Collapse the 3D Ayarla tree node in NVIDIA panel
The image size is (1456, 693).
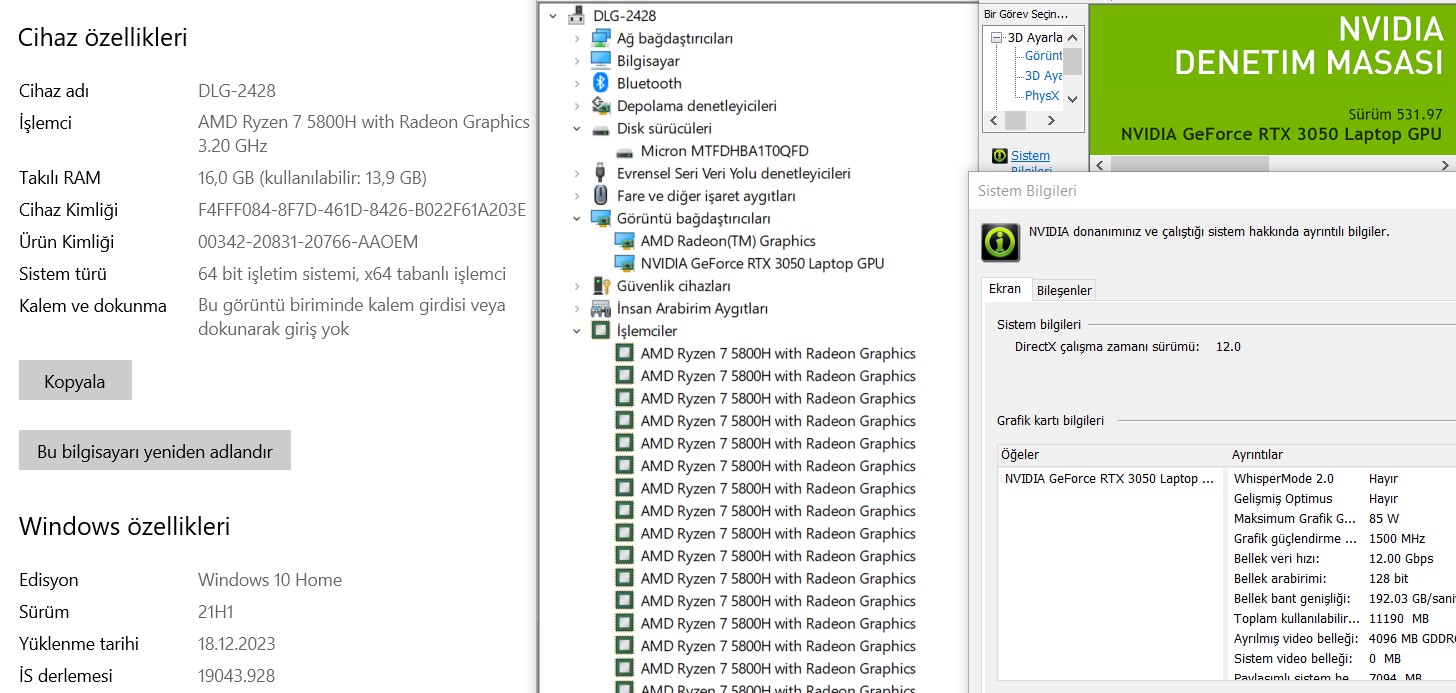[997, 38]
